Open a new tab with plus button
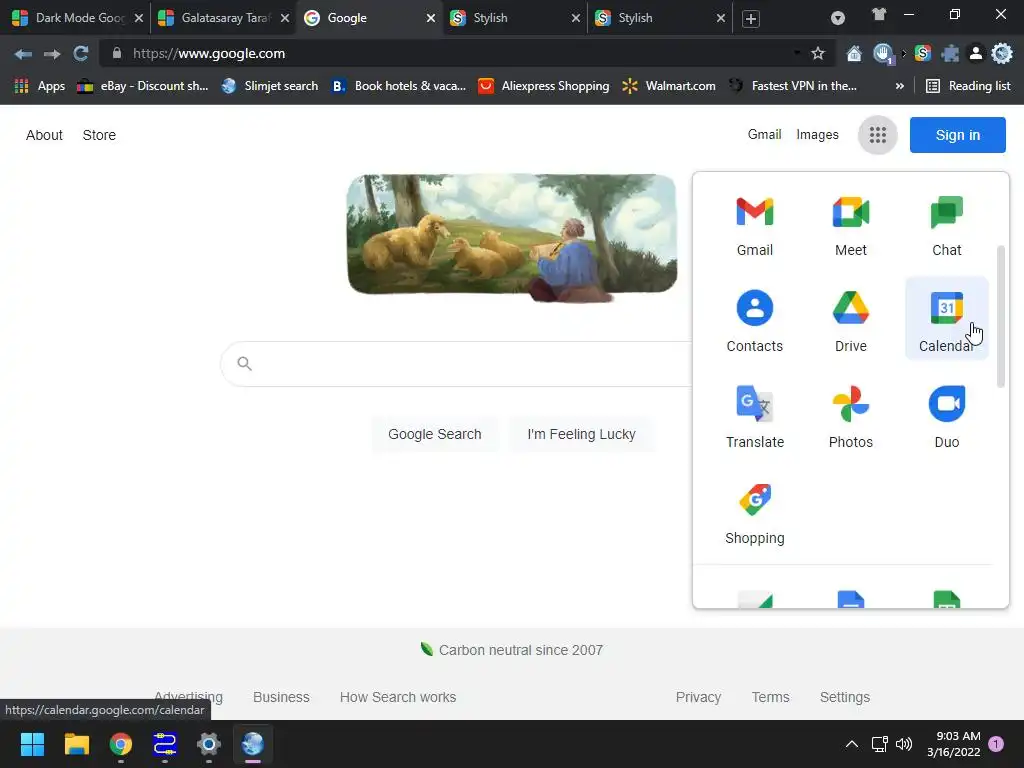This screenshot has width=1024, height=768. [750, 18]
